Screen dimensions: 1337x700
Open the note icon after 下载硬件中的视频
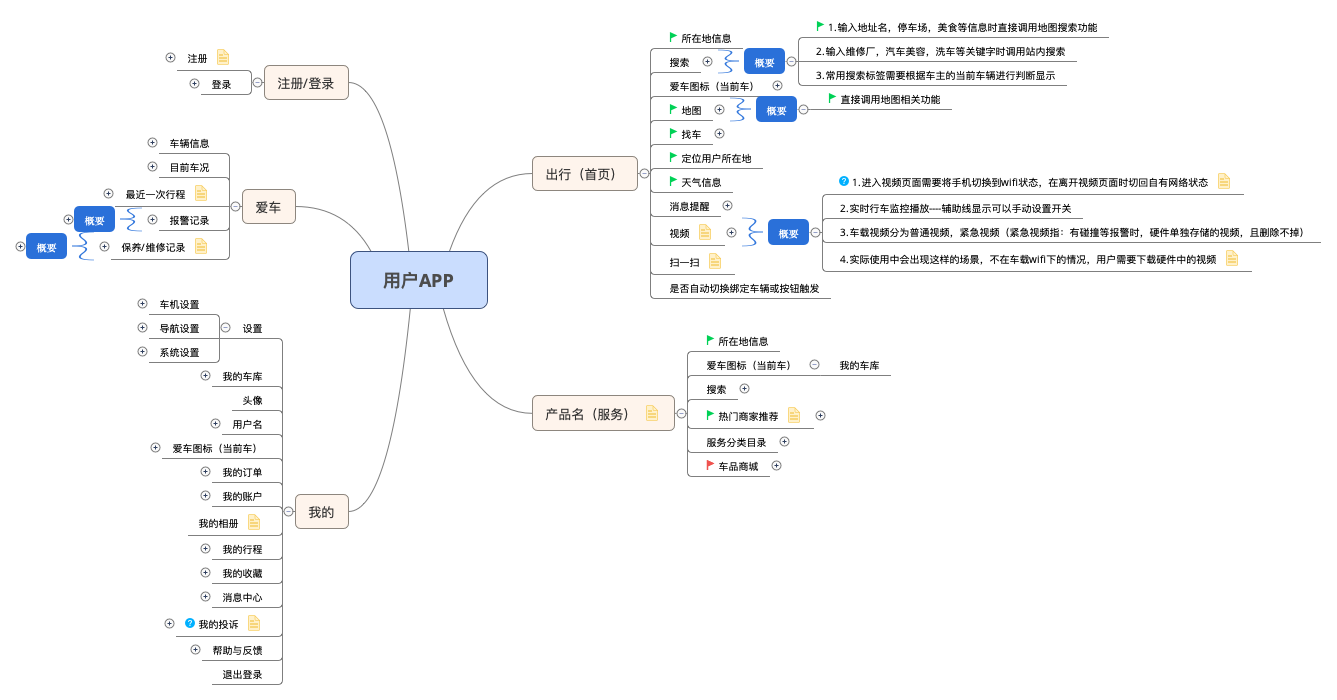[1232, 258]
